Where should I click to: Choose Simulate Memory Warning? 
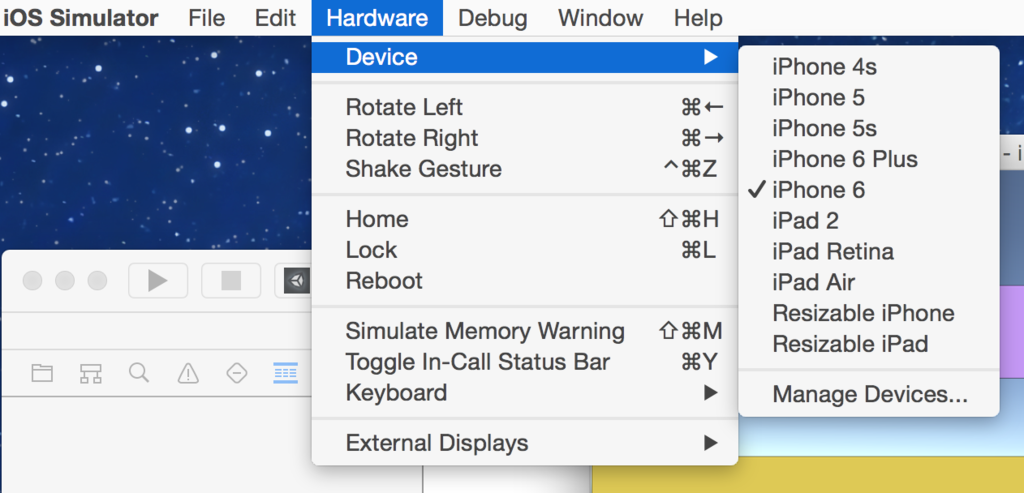tap(524, 331)
